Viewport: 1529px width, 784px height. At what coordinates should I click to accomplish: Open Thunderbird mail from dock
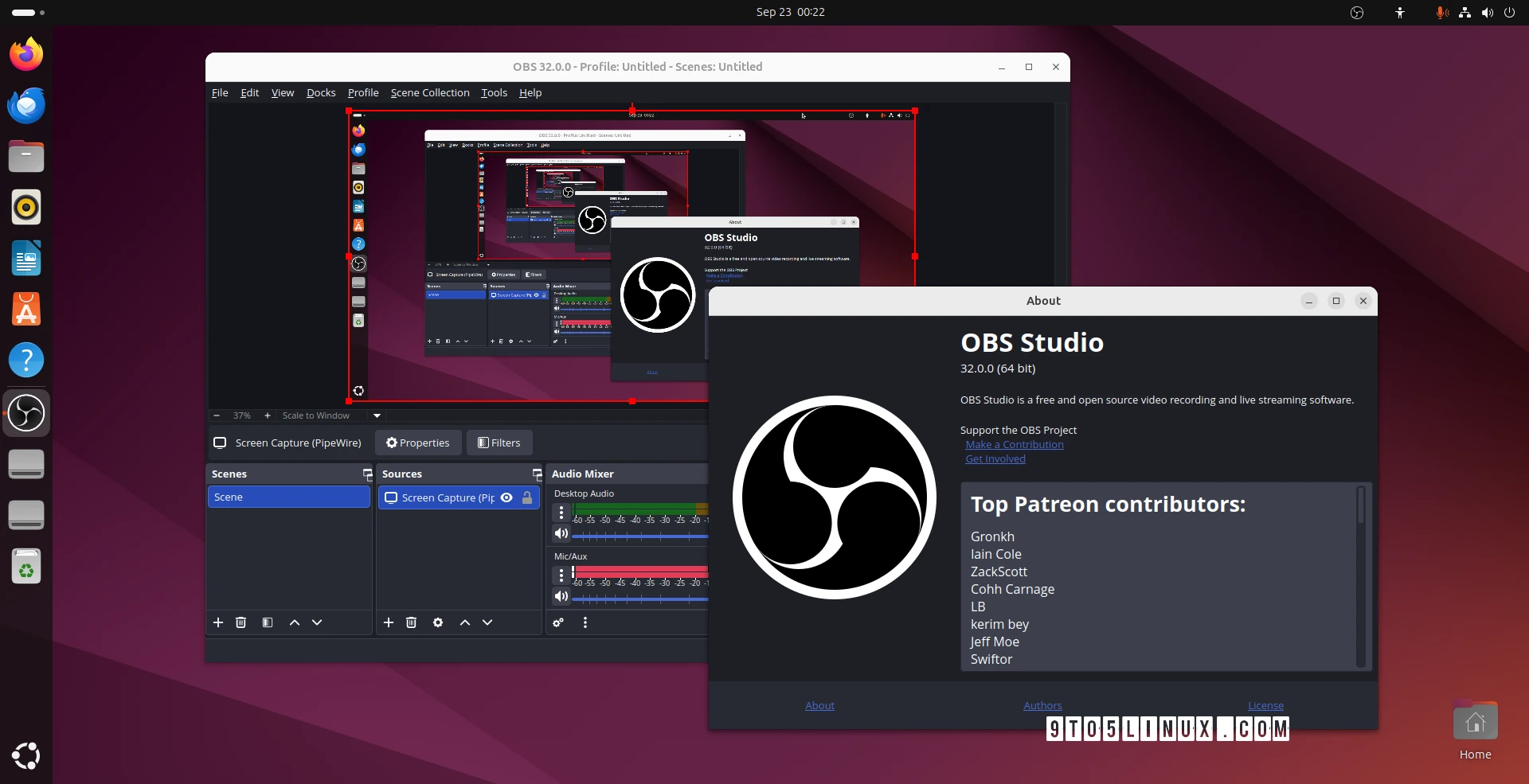click(26, 105)
